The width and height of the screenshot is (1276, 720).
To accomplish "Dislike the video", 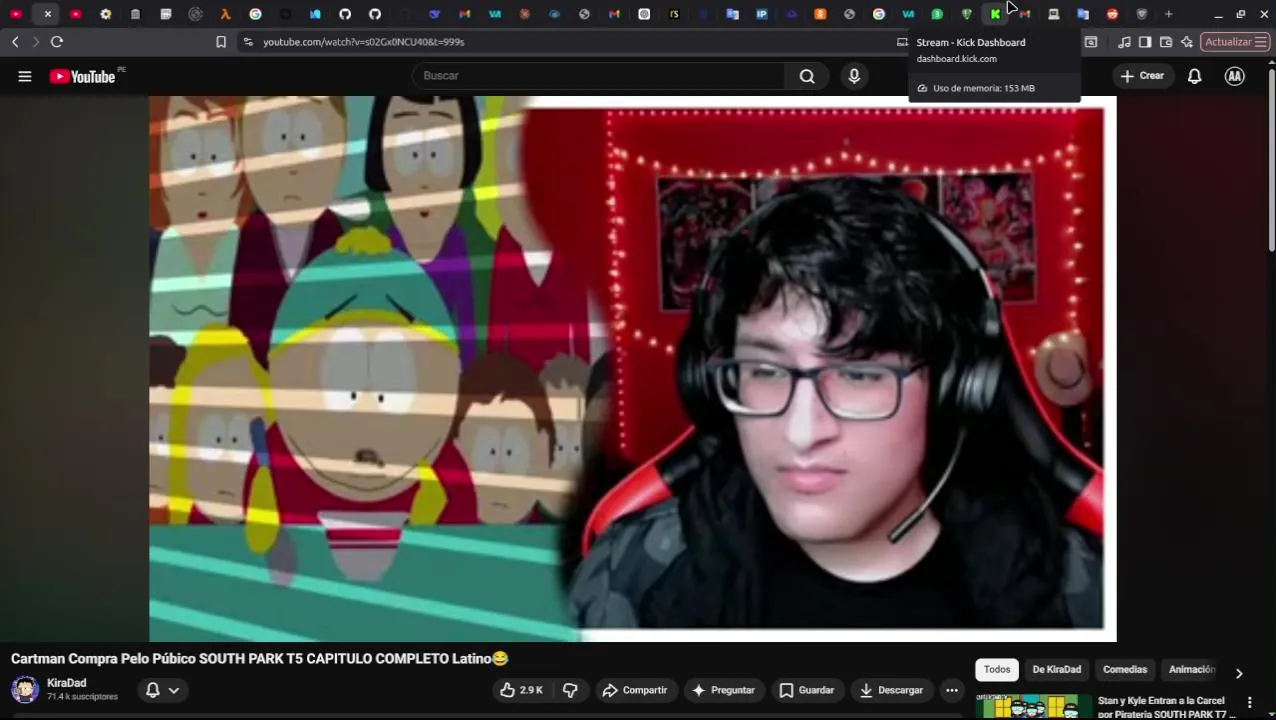I will pos(570,690).
